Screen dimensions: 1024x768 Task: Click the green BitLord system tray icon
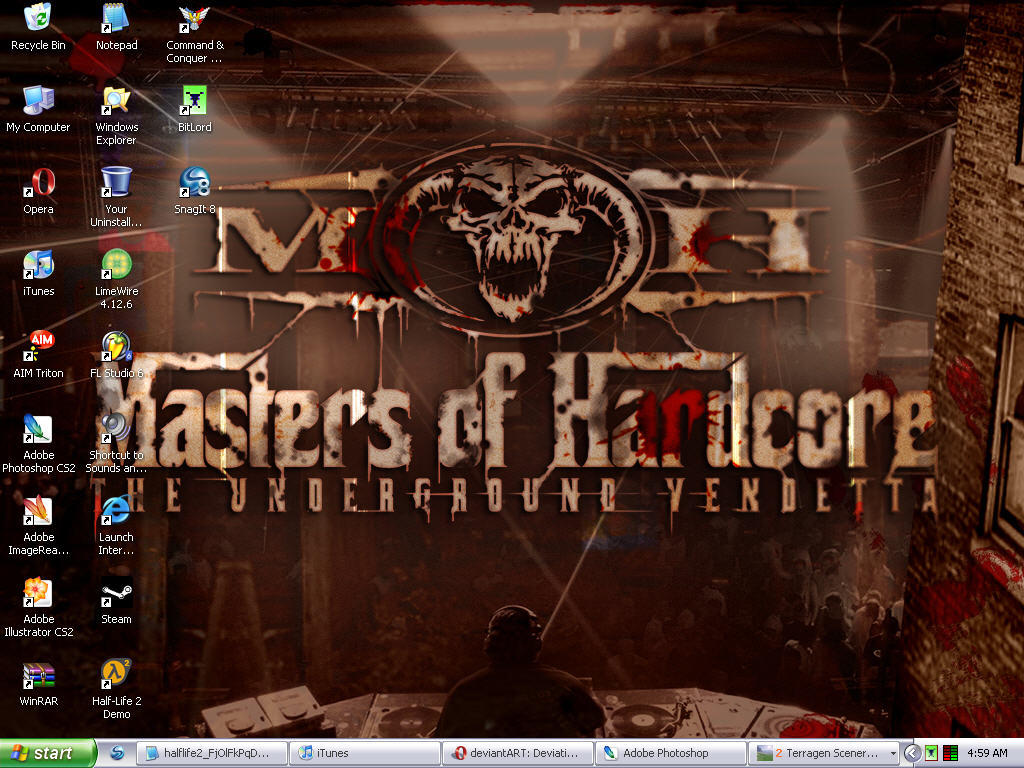coord(931,753)
